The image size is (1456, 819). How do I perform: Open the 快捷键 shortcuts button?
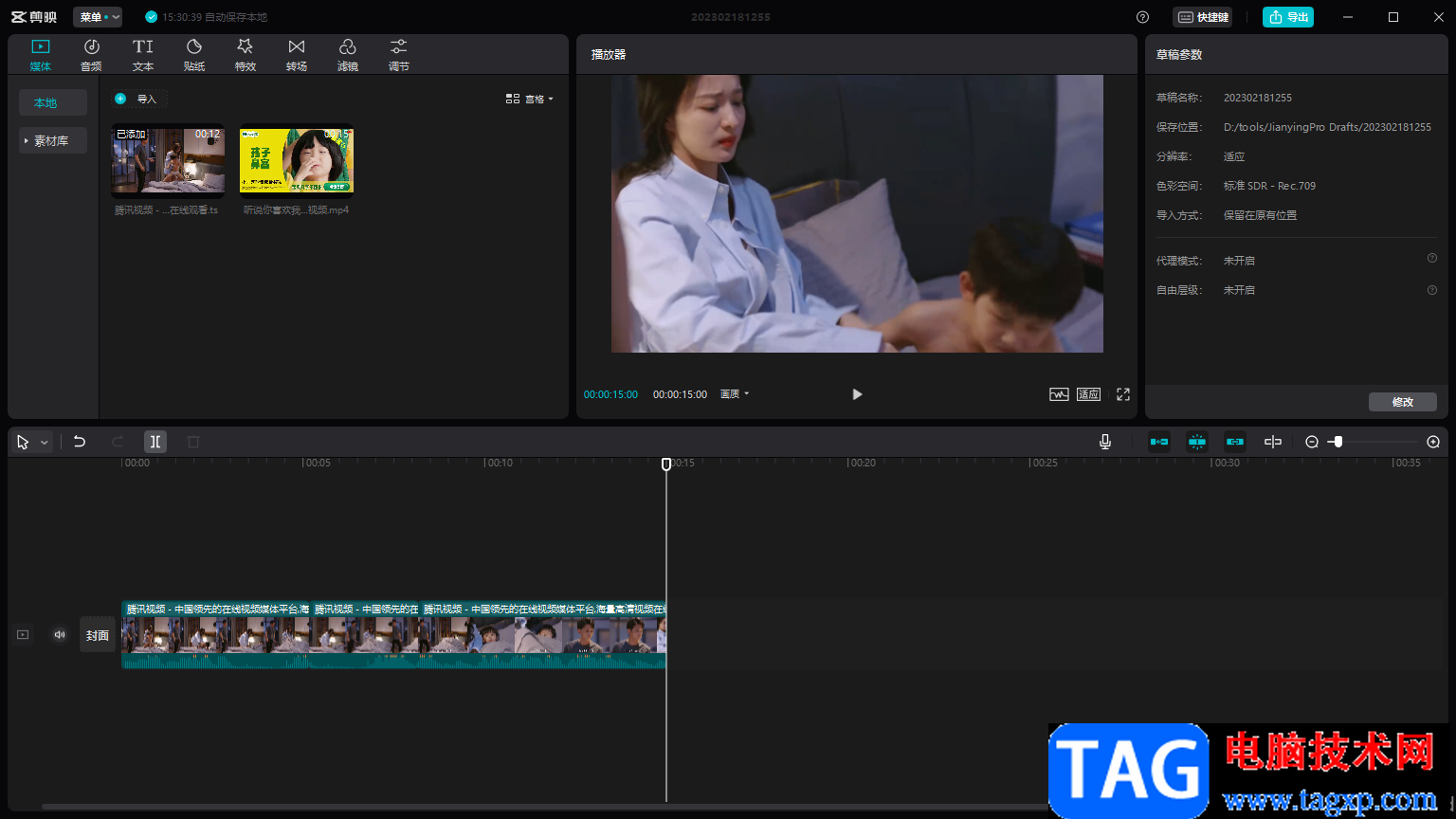[1203, 17]
